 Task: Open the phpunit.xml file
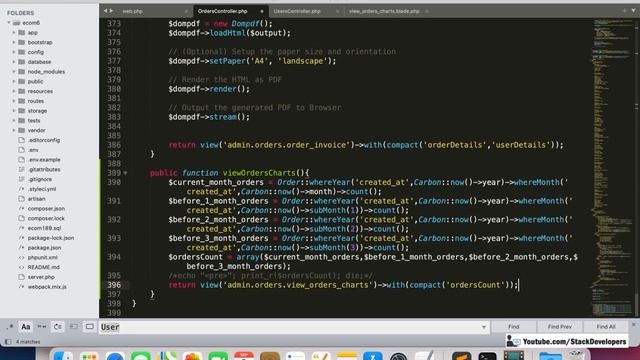[x=42, y=258]
